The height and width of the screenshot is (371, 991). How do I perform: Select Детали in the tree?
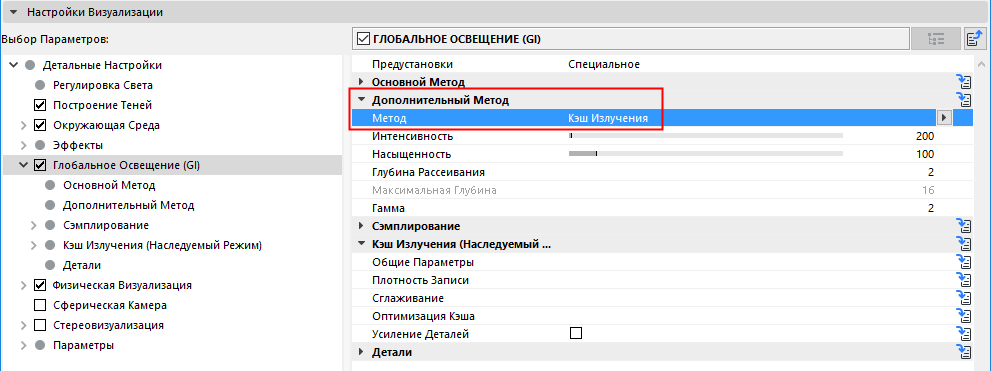pos(82,265)
